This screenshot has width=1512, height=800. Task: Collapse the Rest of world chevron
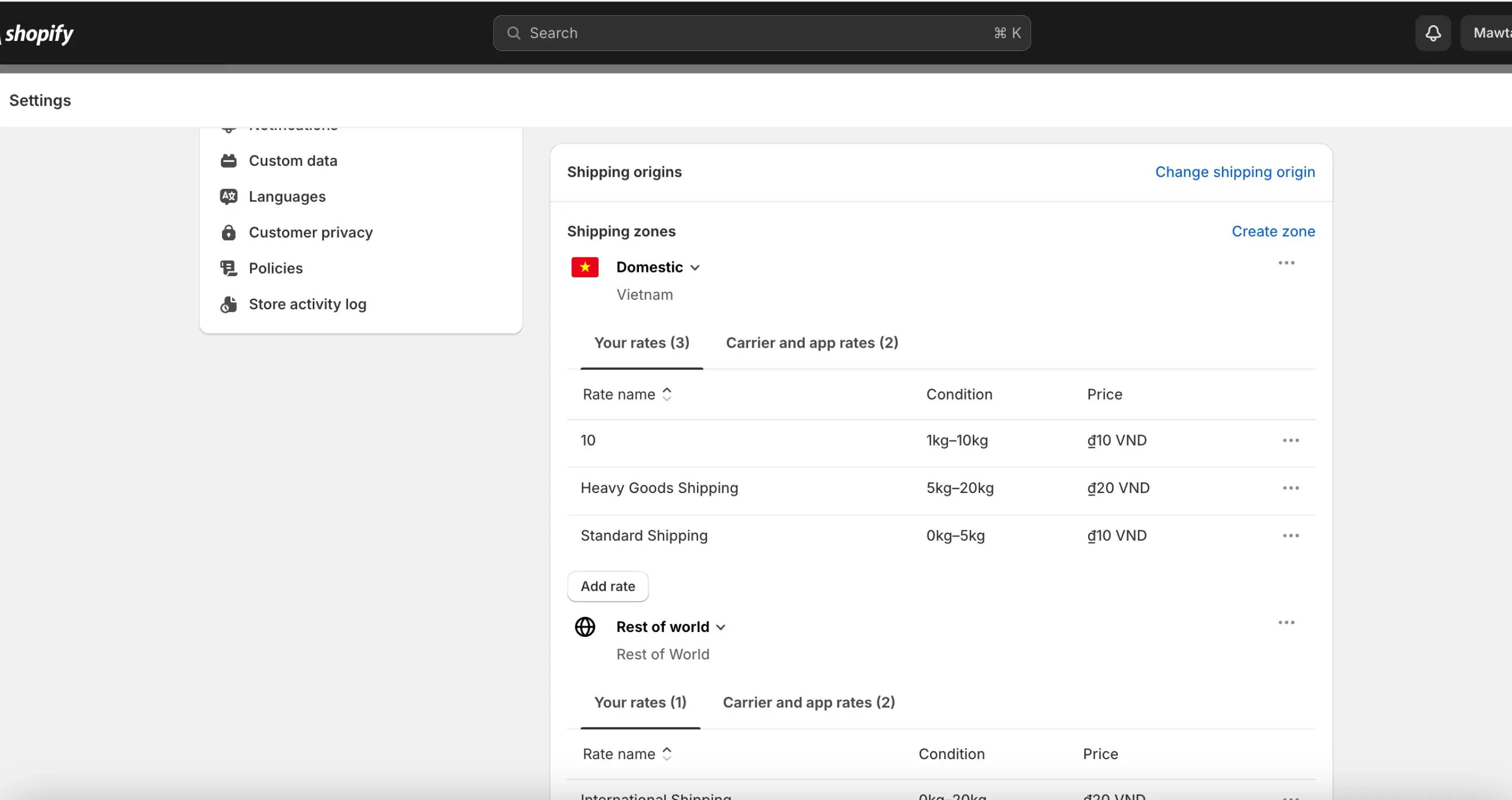point(721,627)
